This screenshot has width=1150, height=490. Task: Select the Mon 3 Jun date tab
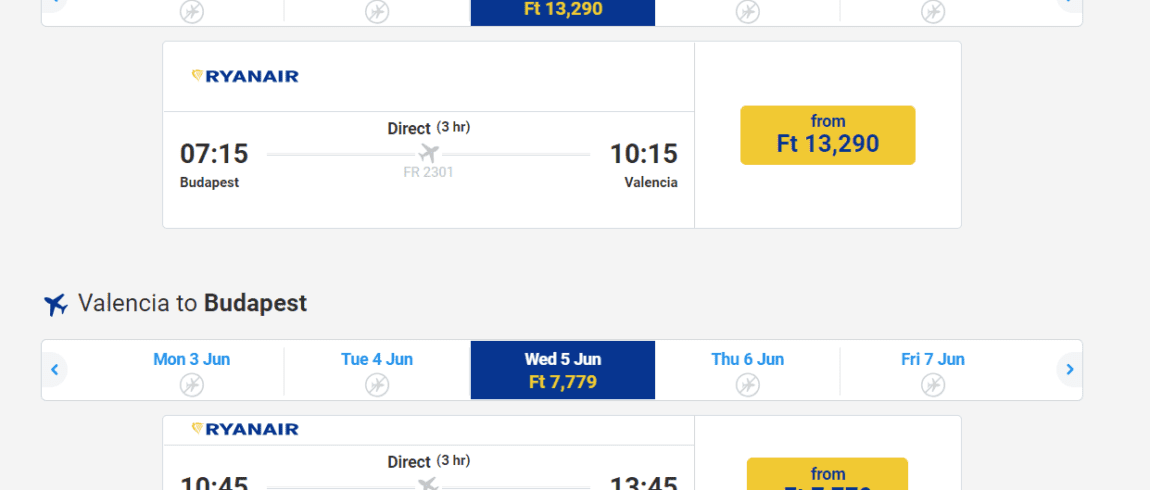coord(191,370)
